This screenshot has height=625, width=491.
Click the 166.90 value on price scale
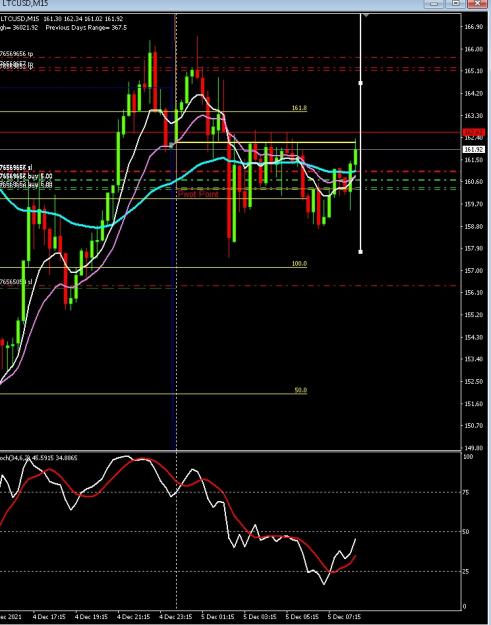tap(474, 27)
